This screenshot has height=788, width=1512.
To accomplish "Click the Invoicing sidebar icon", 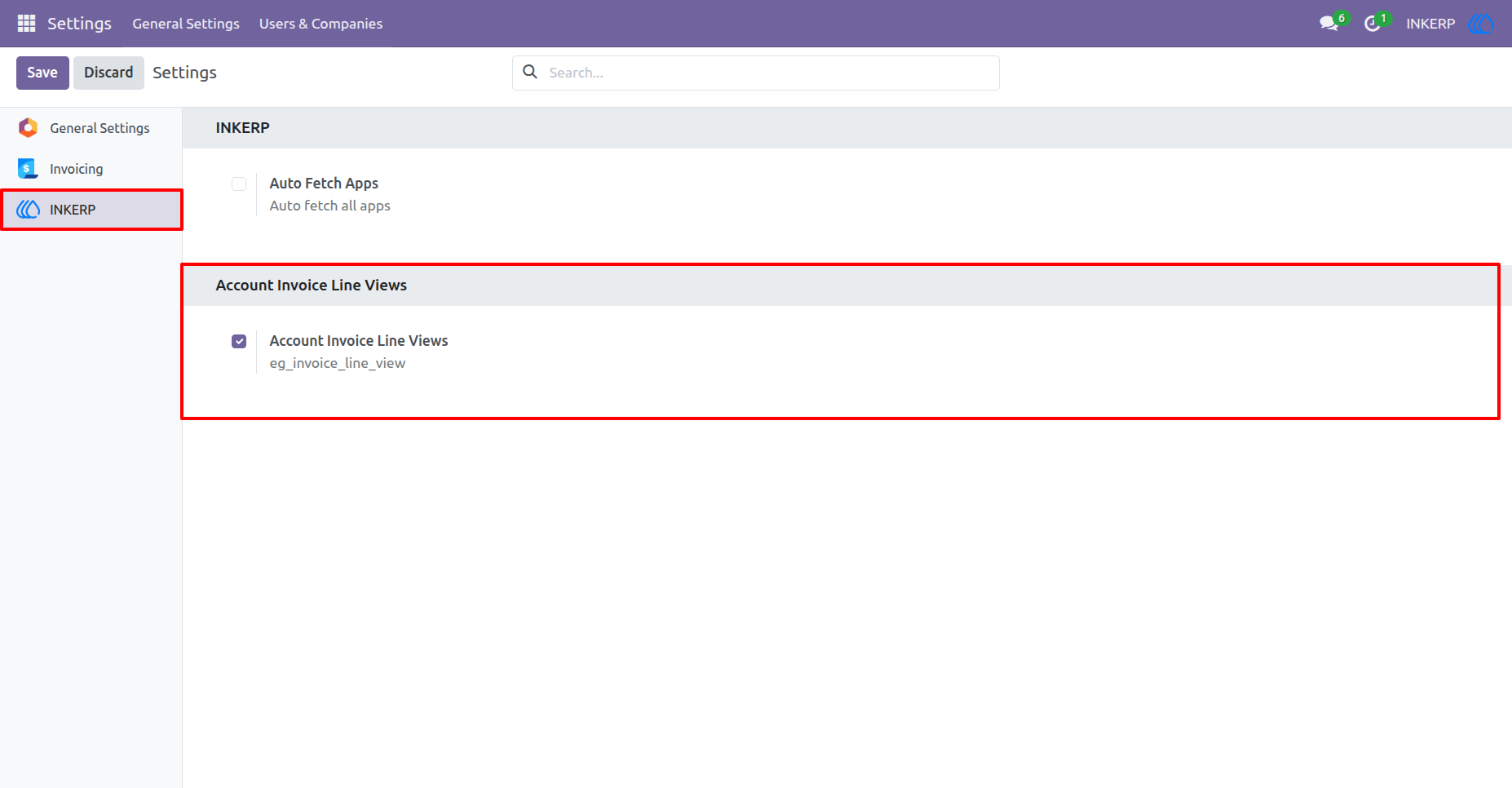I will point(28,169).
